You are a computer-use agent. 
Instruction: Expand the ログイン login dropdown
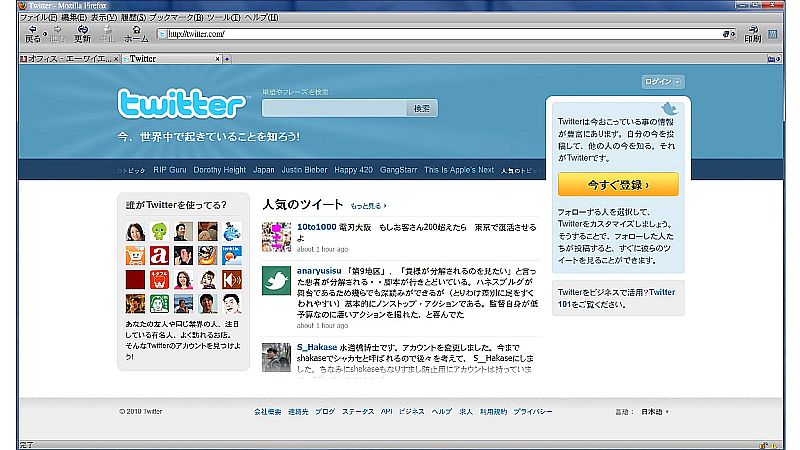point(663,82)
